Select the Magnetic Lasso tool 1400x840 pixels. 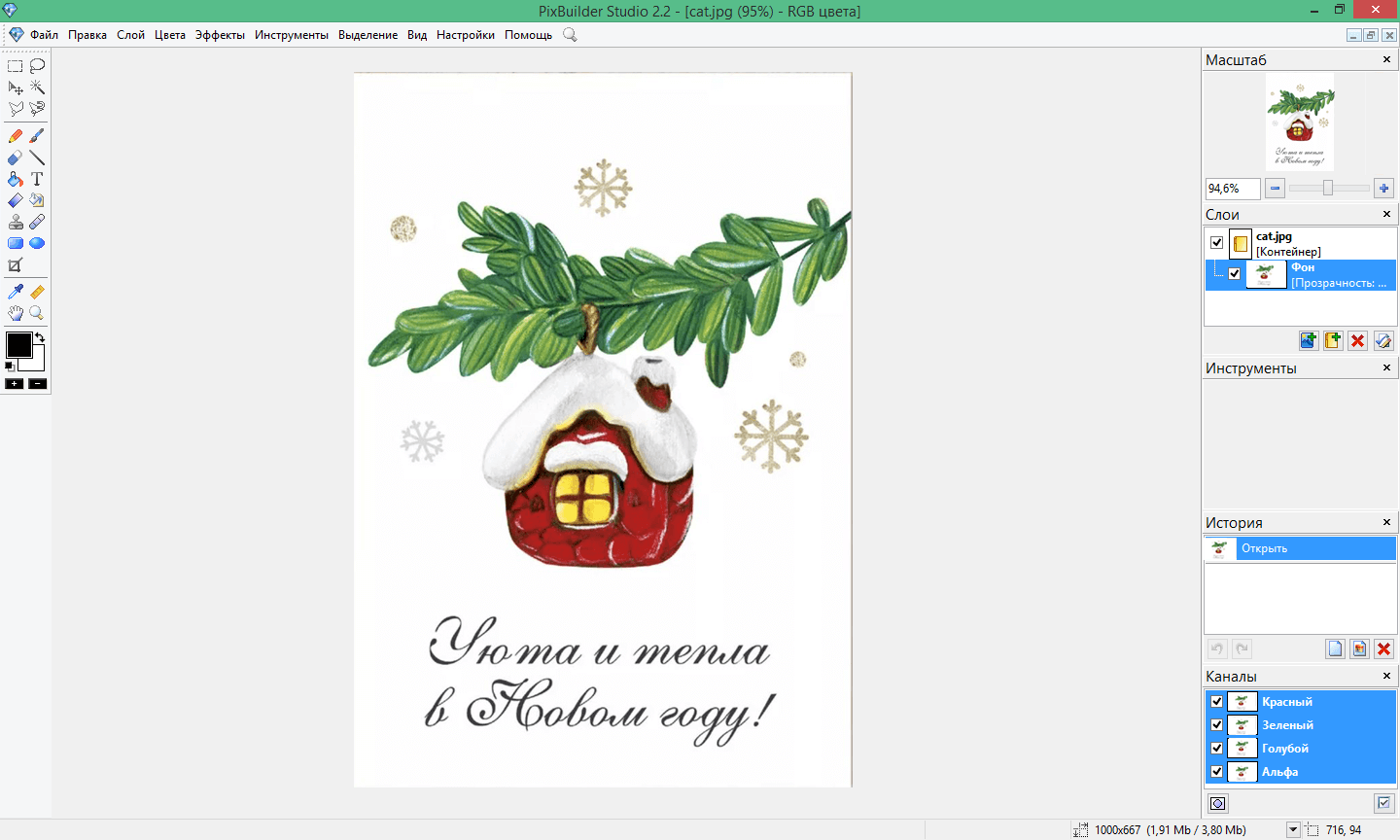click(37, 109)
